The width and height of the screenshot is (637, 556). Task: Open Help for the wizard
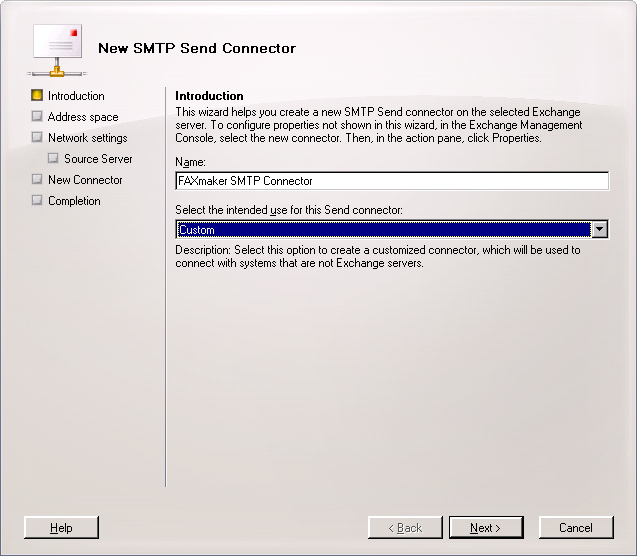pyautogui.click(x=61, y=528)
